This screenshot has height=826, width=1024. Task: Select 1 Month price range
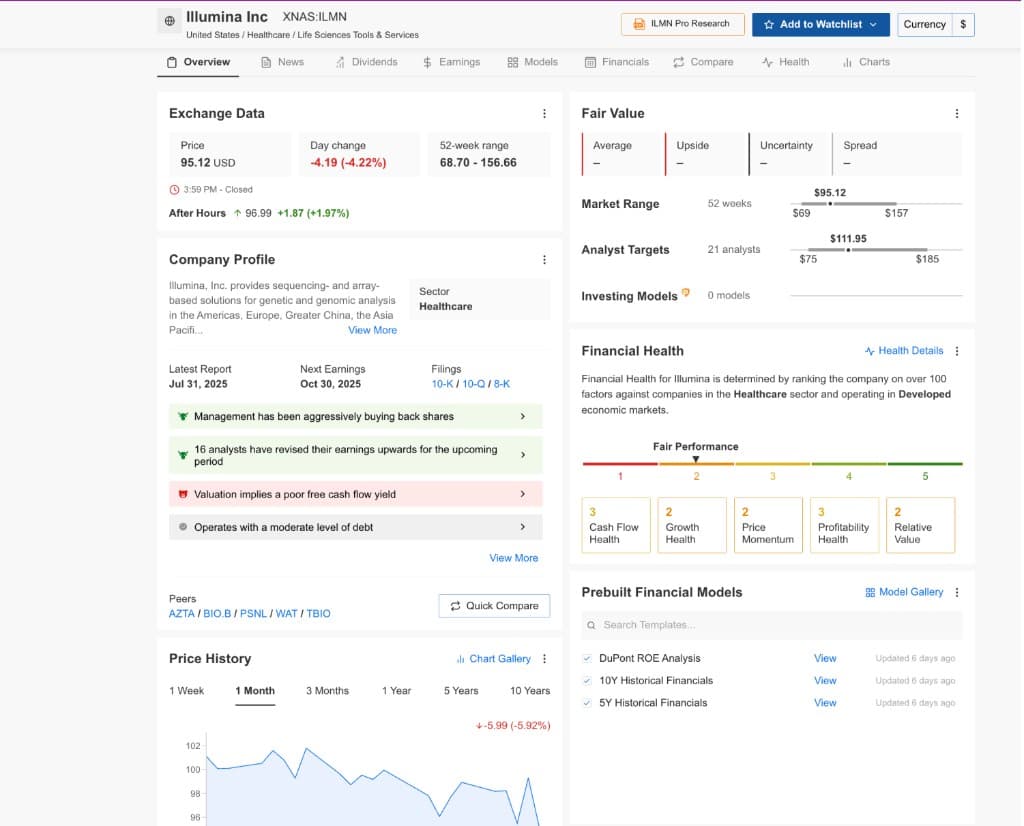click(x=255, y=691)
